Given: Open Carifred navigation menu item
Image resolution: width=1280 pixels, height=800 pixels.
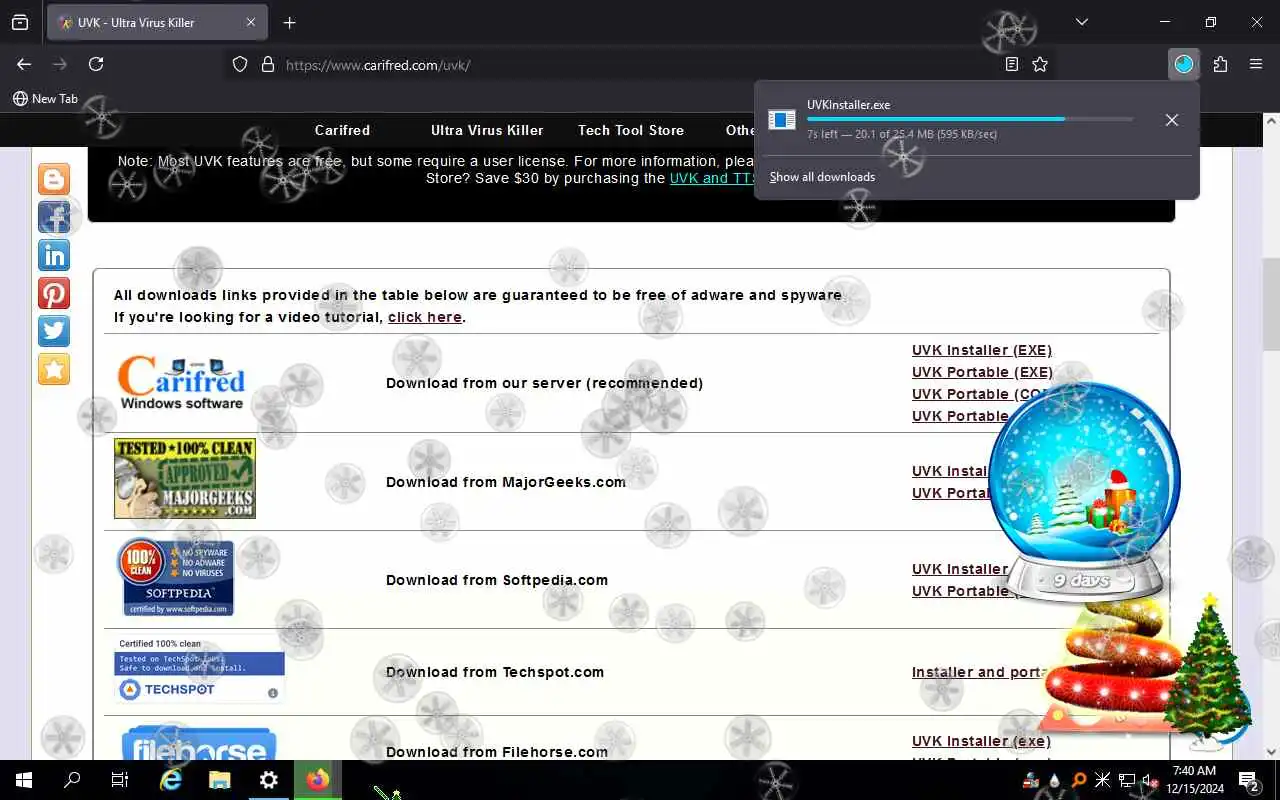Looking at the screenshot, I should coord(342,130).
